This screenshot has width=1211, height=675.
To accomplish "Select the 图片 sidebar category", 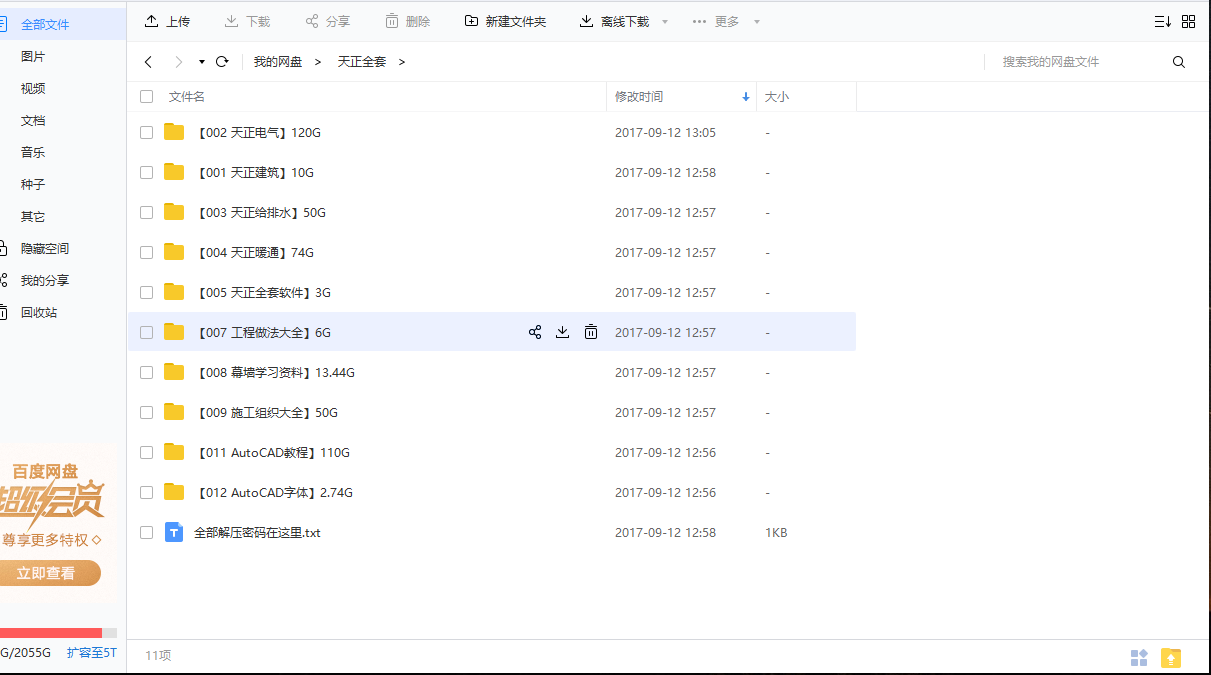I will pyautogui.click(x=33, y=57).
